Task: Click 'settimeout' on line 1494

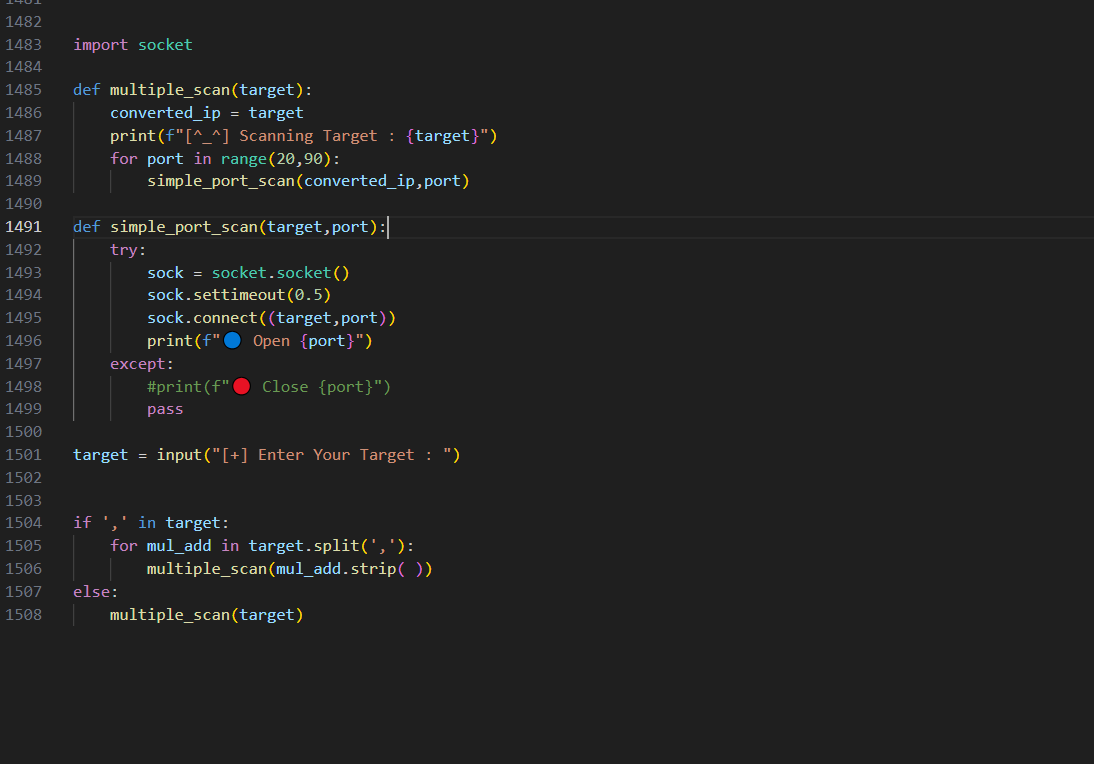Action: 239,295
